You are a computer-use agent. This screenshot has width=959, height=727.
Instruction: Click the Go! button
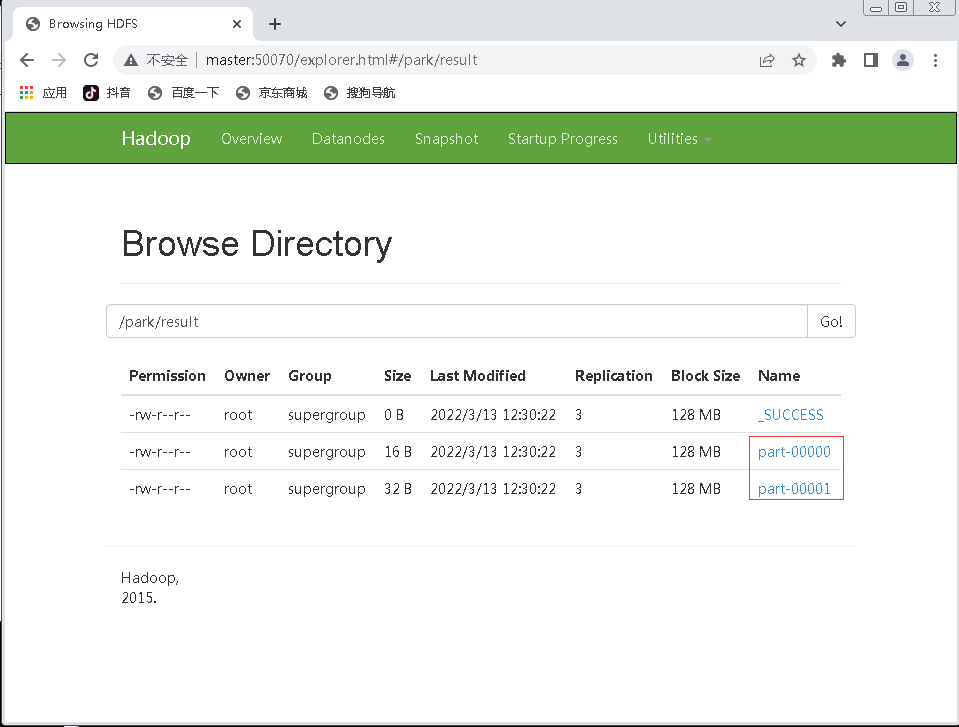click(x=831, y=321)
